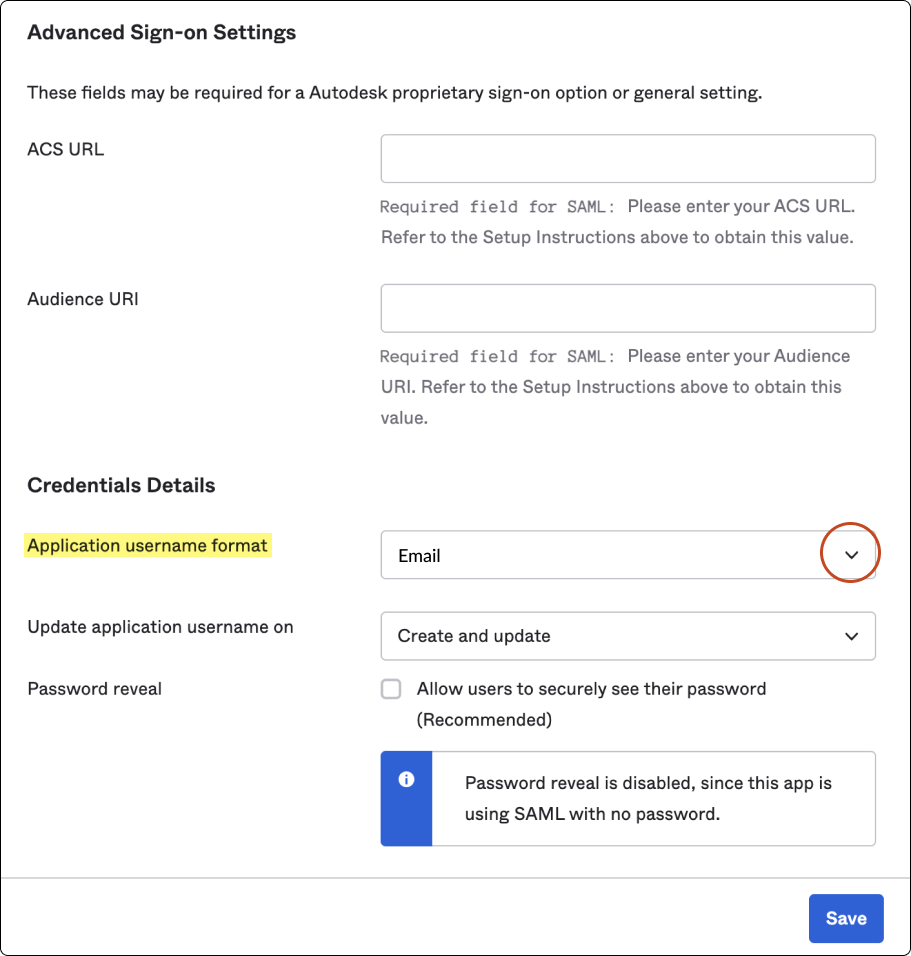Click the 'Allow users to securely see' checkbox label
This screenshot has width=911, height=956.
pyautogui.click(x=591, y=689)
